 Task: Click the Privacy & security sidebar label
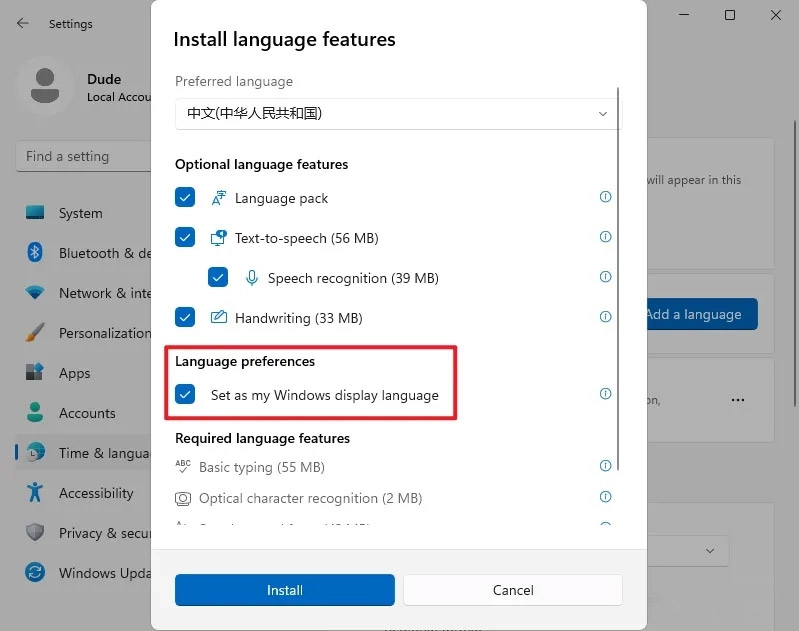(x=105, y=533)
